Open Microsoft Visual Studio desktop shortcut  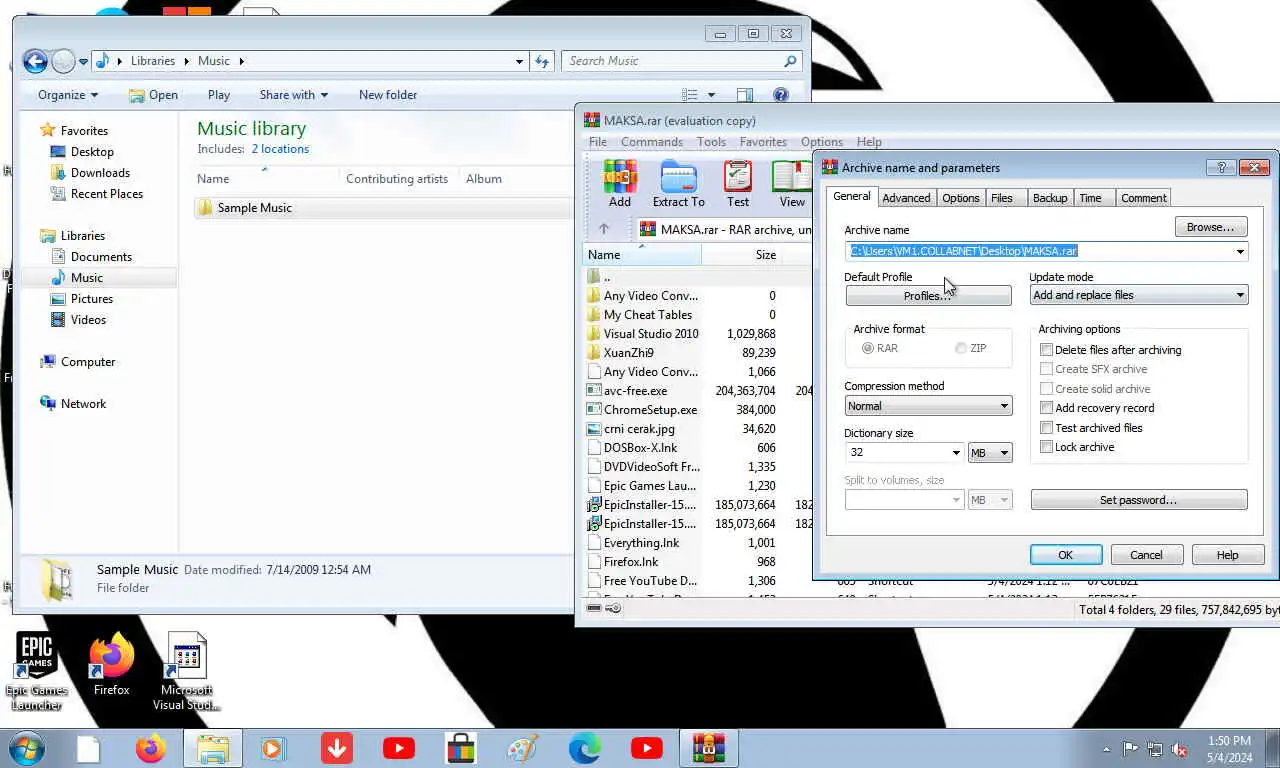(186, 671)
